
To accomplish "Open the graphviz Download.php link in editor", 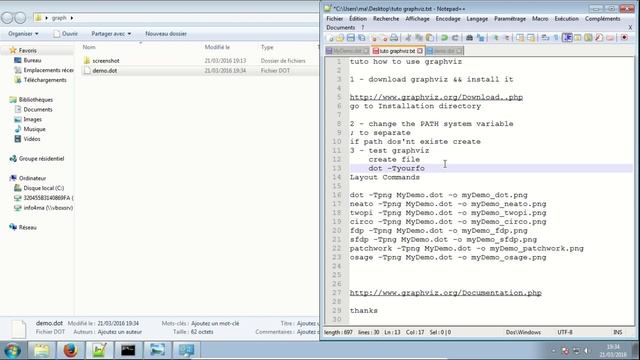I will coord(436,97).
